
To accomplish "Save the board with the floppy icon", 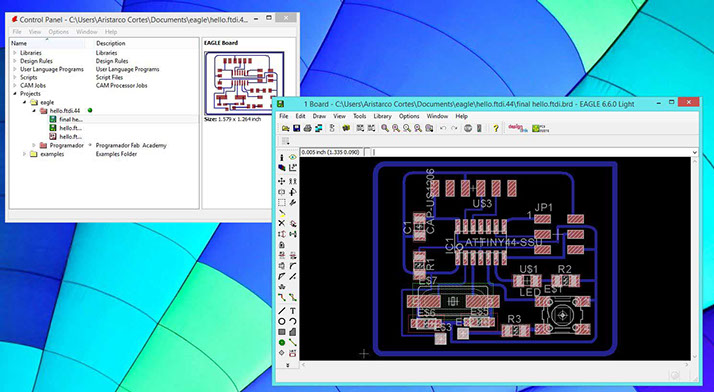I will (296, 128).
